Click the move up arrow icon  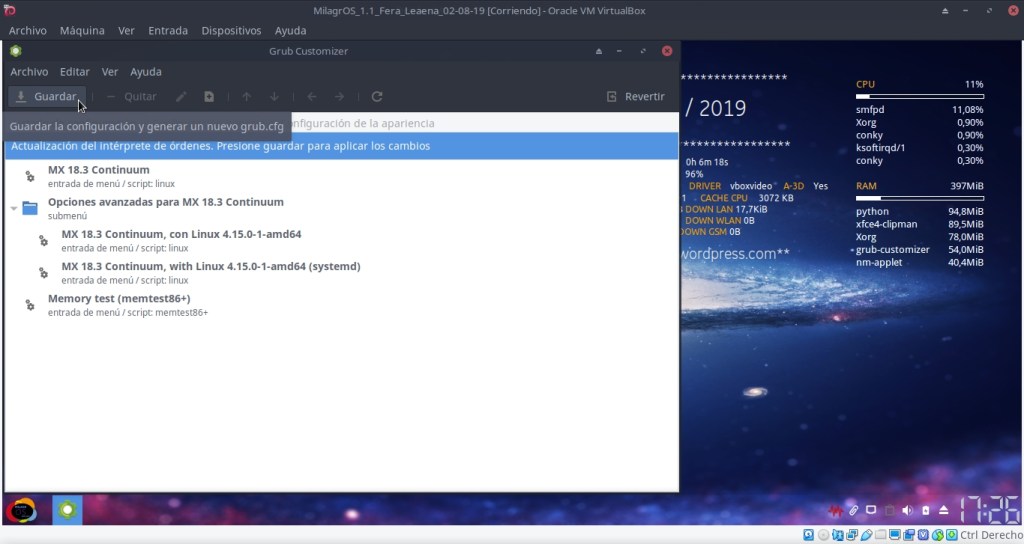[246, 97]
